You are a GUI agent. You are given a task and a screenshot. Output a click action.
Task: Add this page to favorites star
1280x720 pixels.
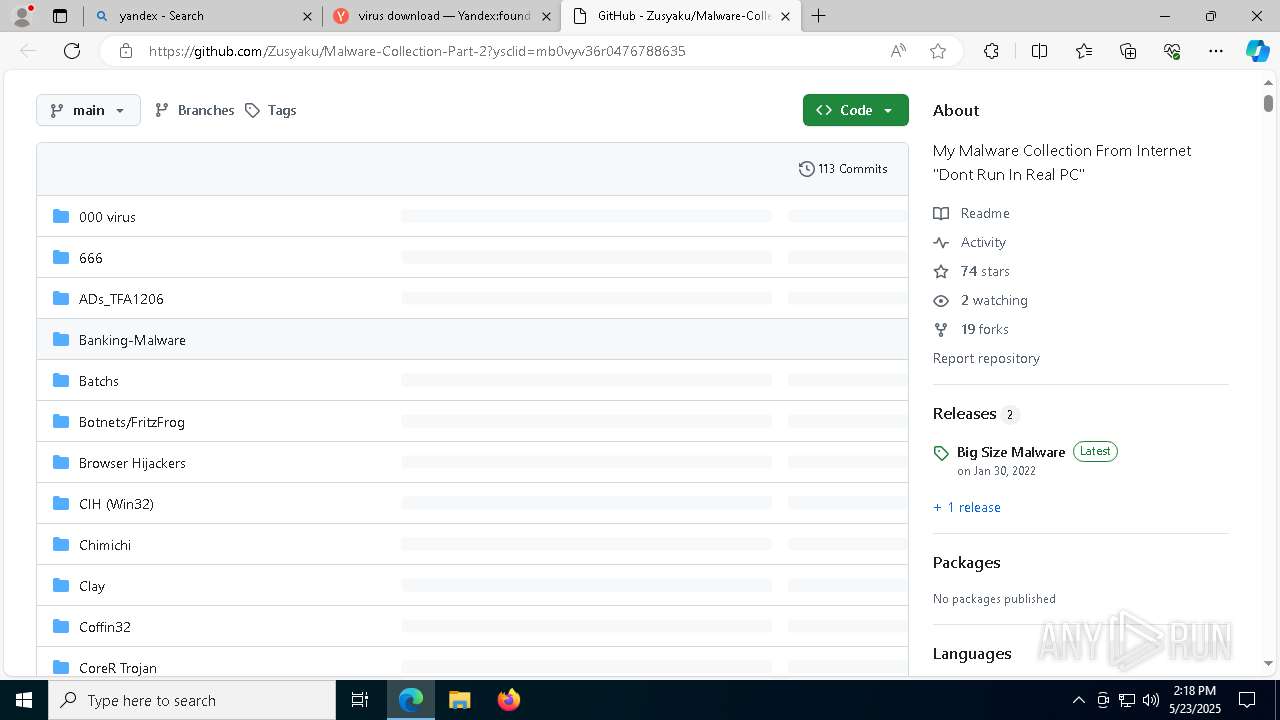click(938, 51)
